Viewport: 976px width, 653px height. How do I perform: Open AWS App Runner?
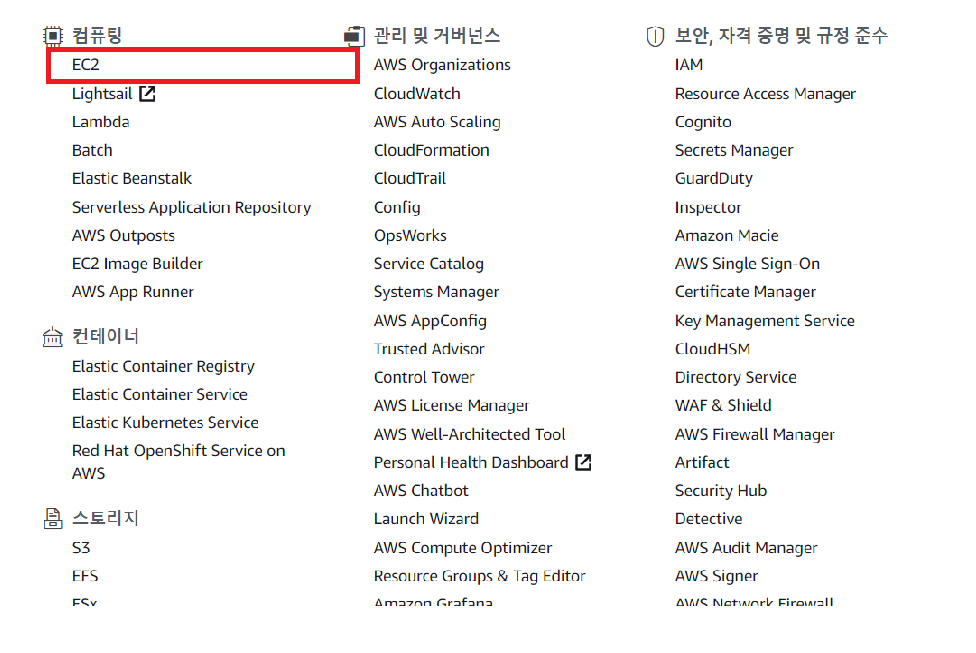tap(133, 293)
